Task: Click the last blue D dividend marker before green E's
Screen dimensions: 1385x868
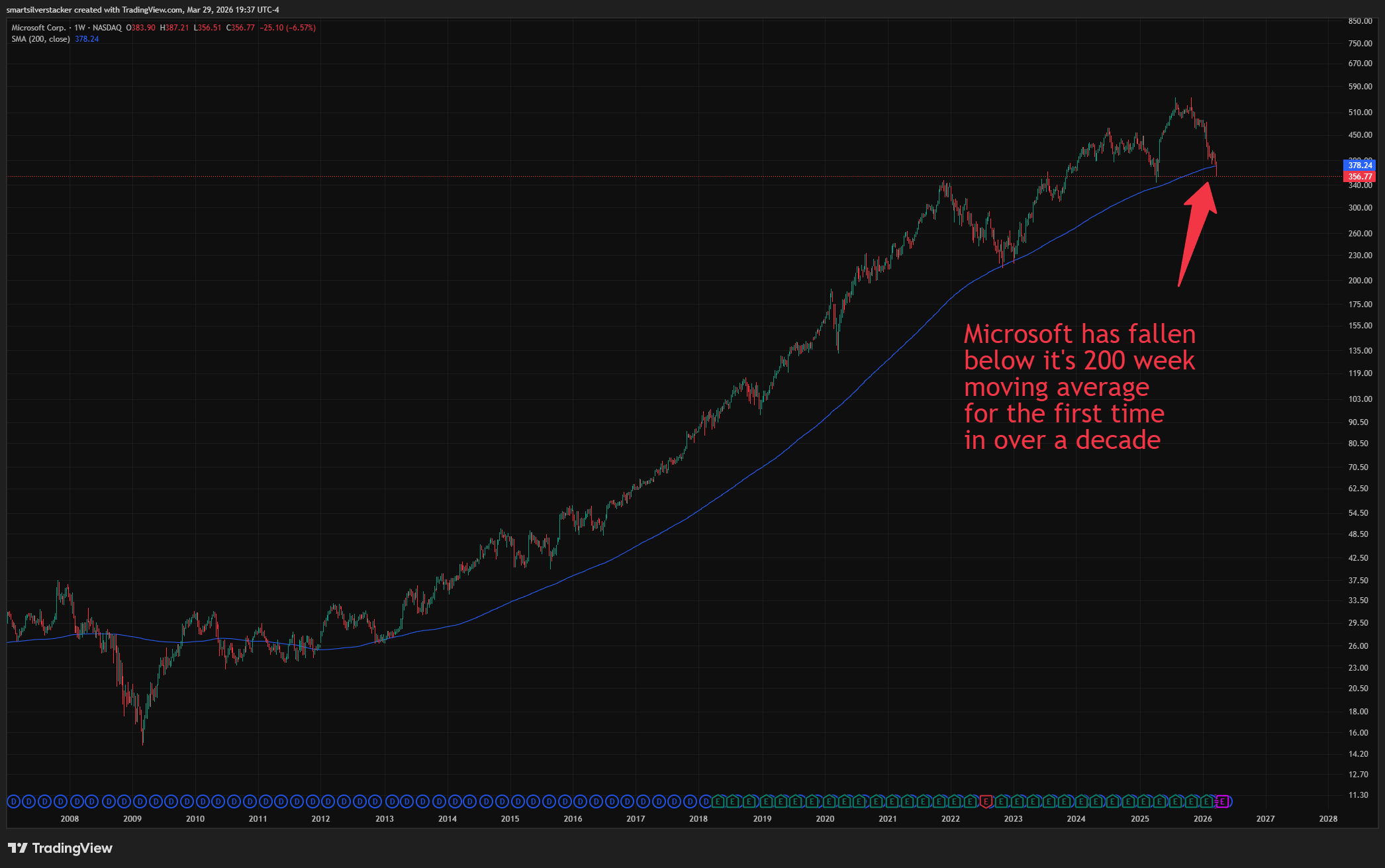Action: 706,802
